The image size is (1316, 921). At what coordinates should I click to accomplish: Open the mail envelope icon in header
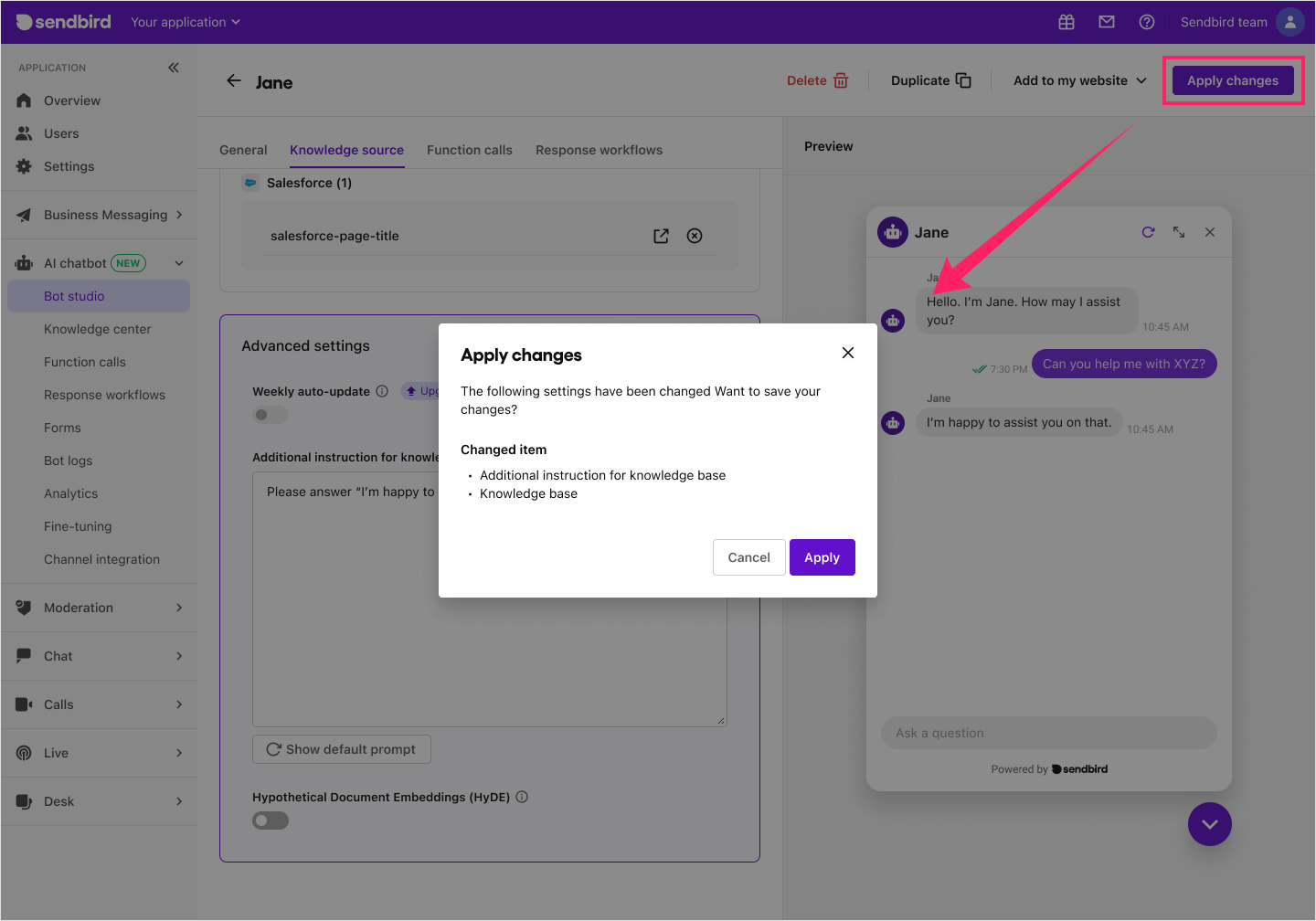click(1107, 22)
